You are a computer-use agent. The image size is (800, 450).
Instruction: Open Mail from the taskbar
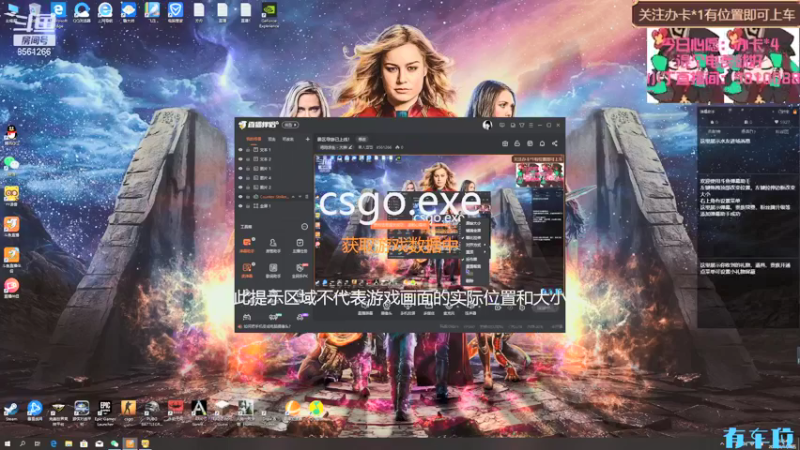tap(99, 444)
